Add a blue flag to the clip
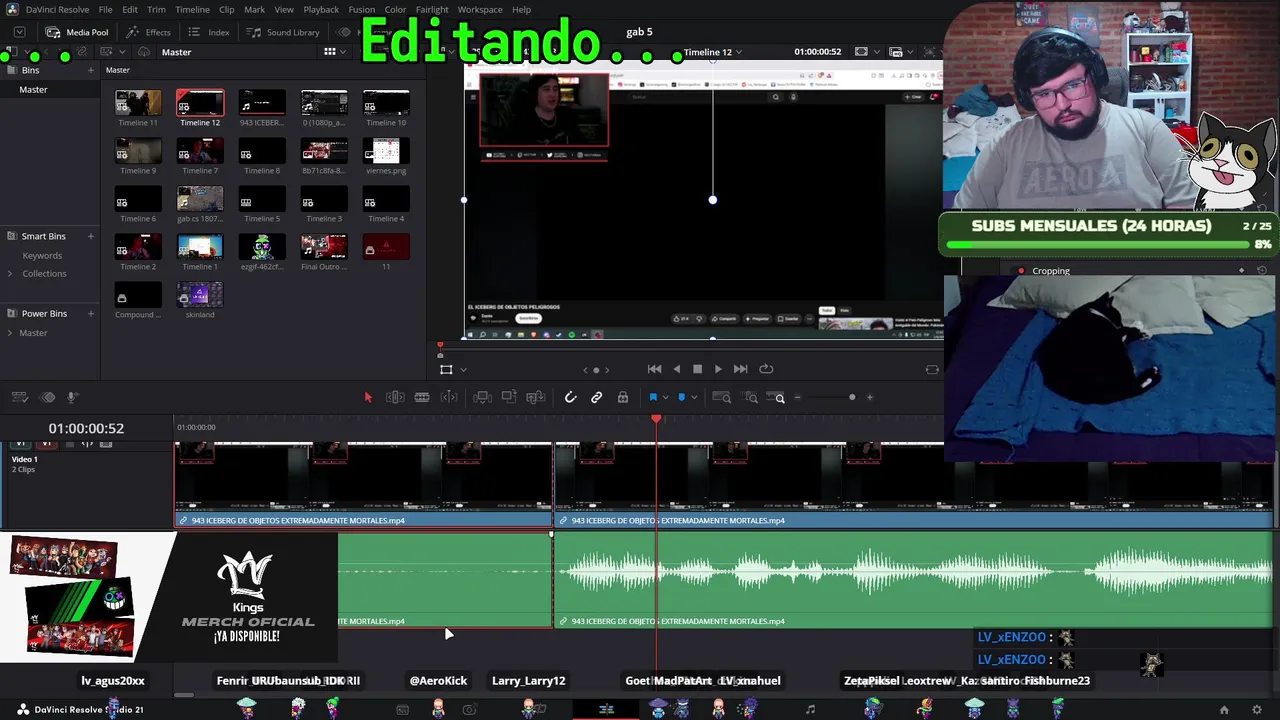The image size is (1280, 720). click(x=653, y=398)
